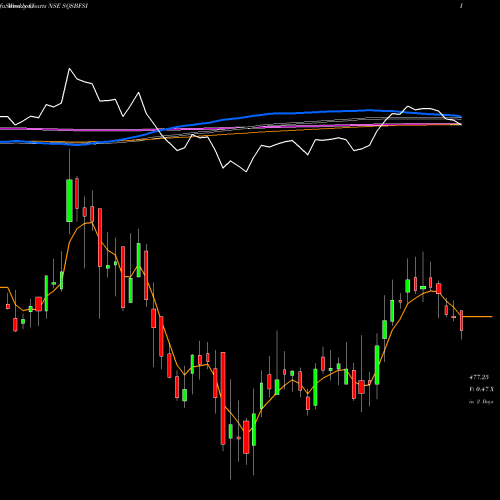This screenshot has height=500, width=500.
Task: Click the 477.25 price value
Action: pyautogui.click(x=479, y=377)
